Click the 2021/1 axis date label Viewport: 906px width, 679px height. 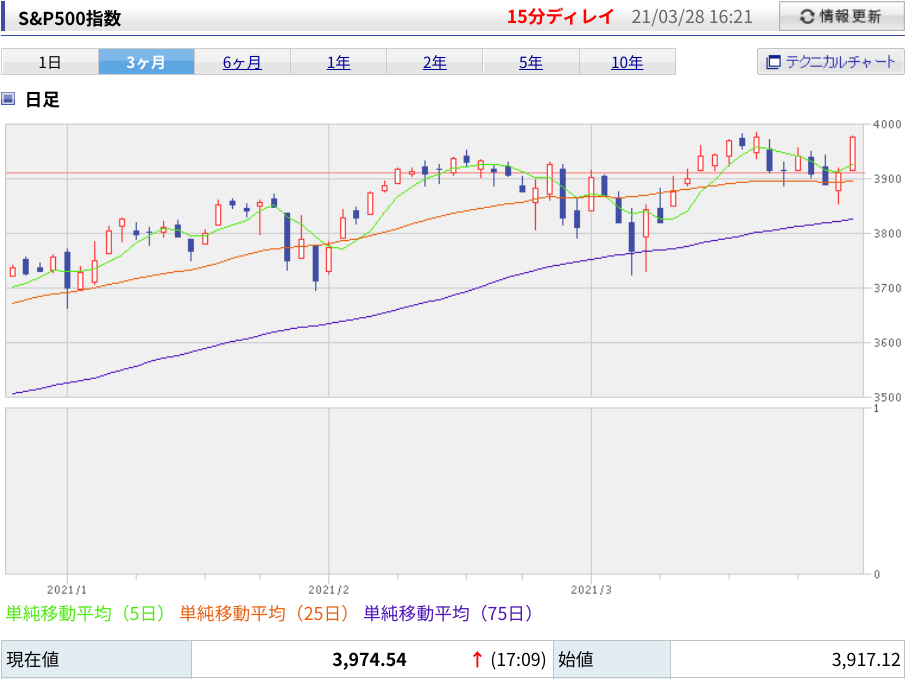67,590
